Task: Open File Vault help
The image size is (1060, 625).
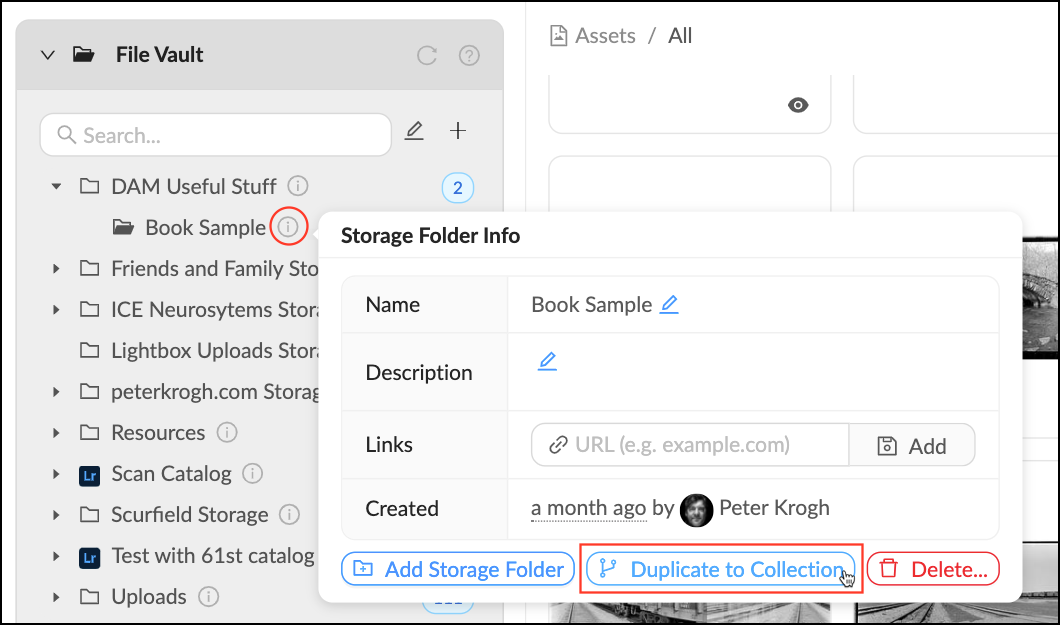Action: tap(469, 55)
